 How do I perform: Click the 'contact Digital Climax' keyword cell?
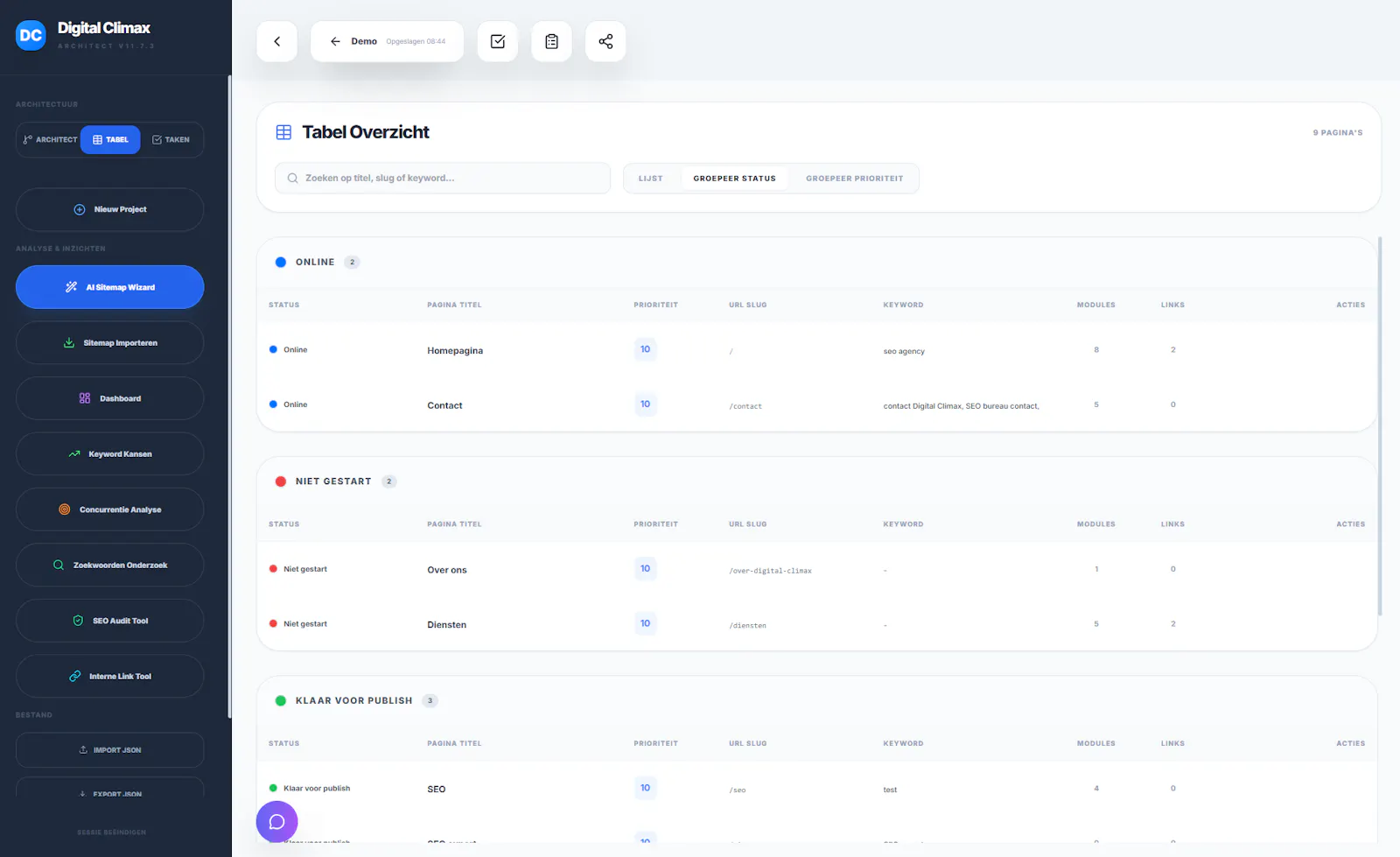(961, 406)
